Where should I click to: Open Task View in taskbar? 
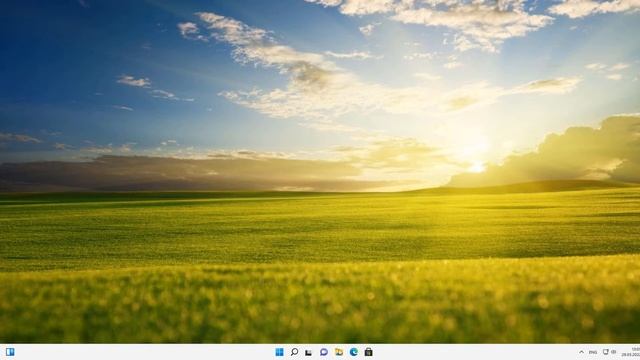click(309, 352)
